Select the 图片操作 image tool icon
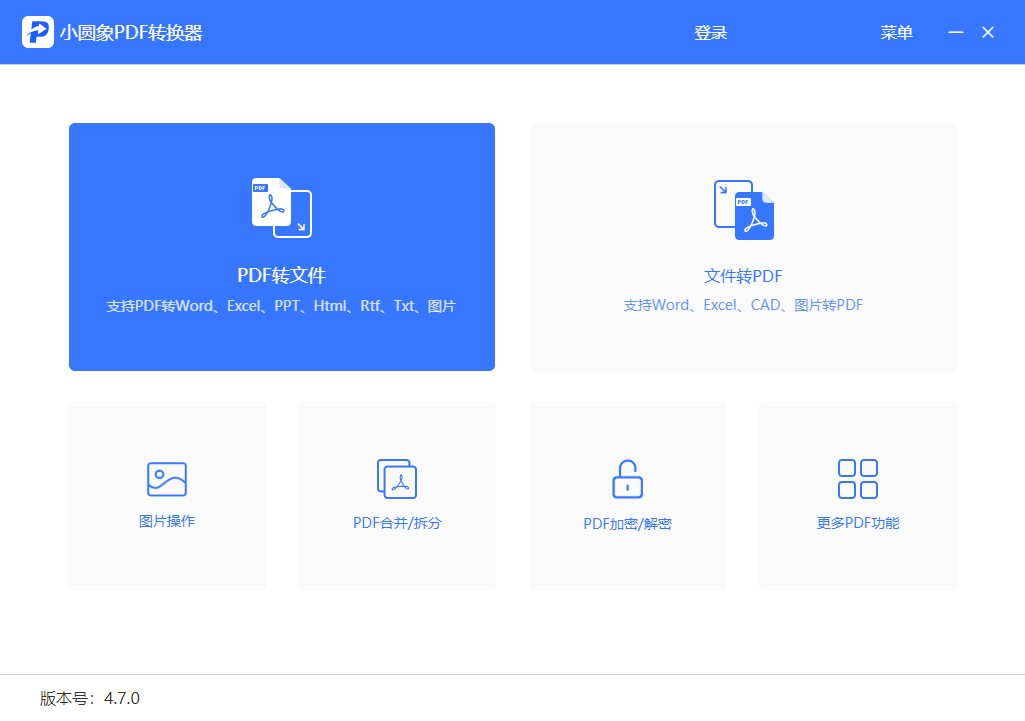The image size is (1025, 721). tap(166, 478)
